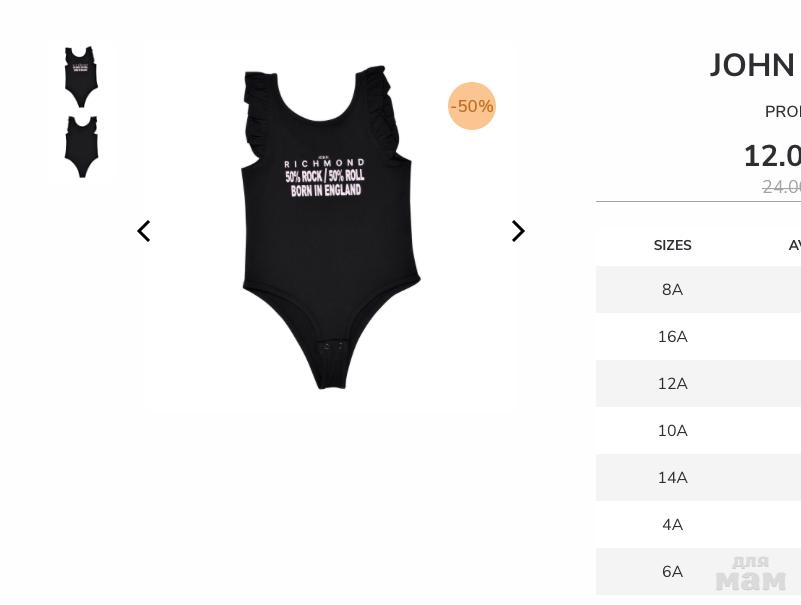Click the crossed-out original price
Viewport: 801px width, 605px height.
(781, 187)
